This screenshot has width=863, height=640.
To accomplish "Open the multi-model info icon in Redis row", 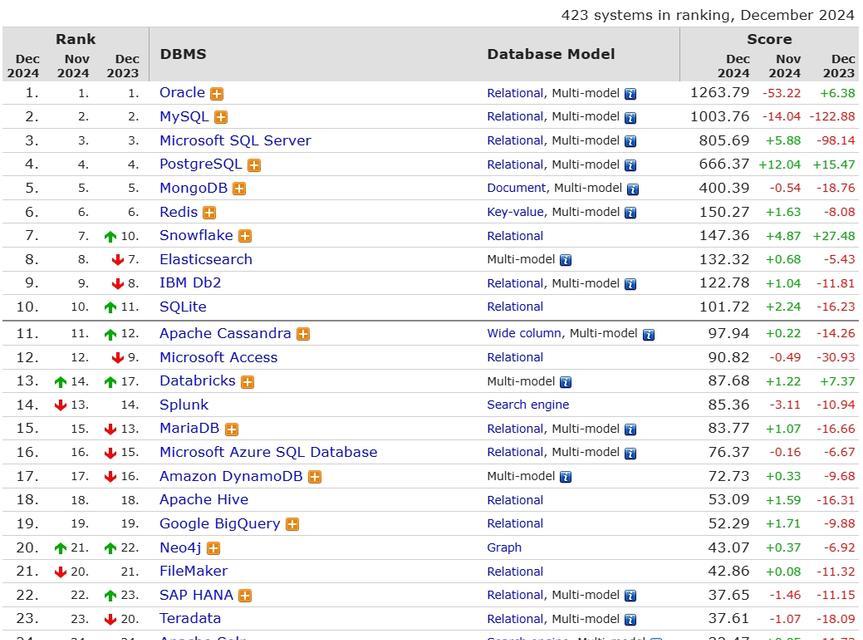I will (631, 213).
